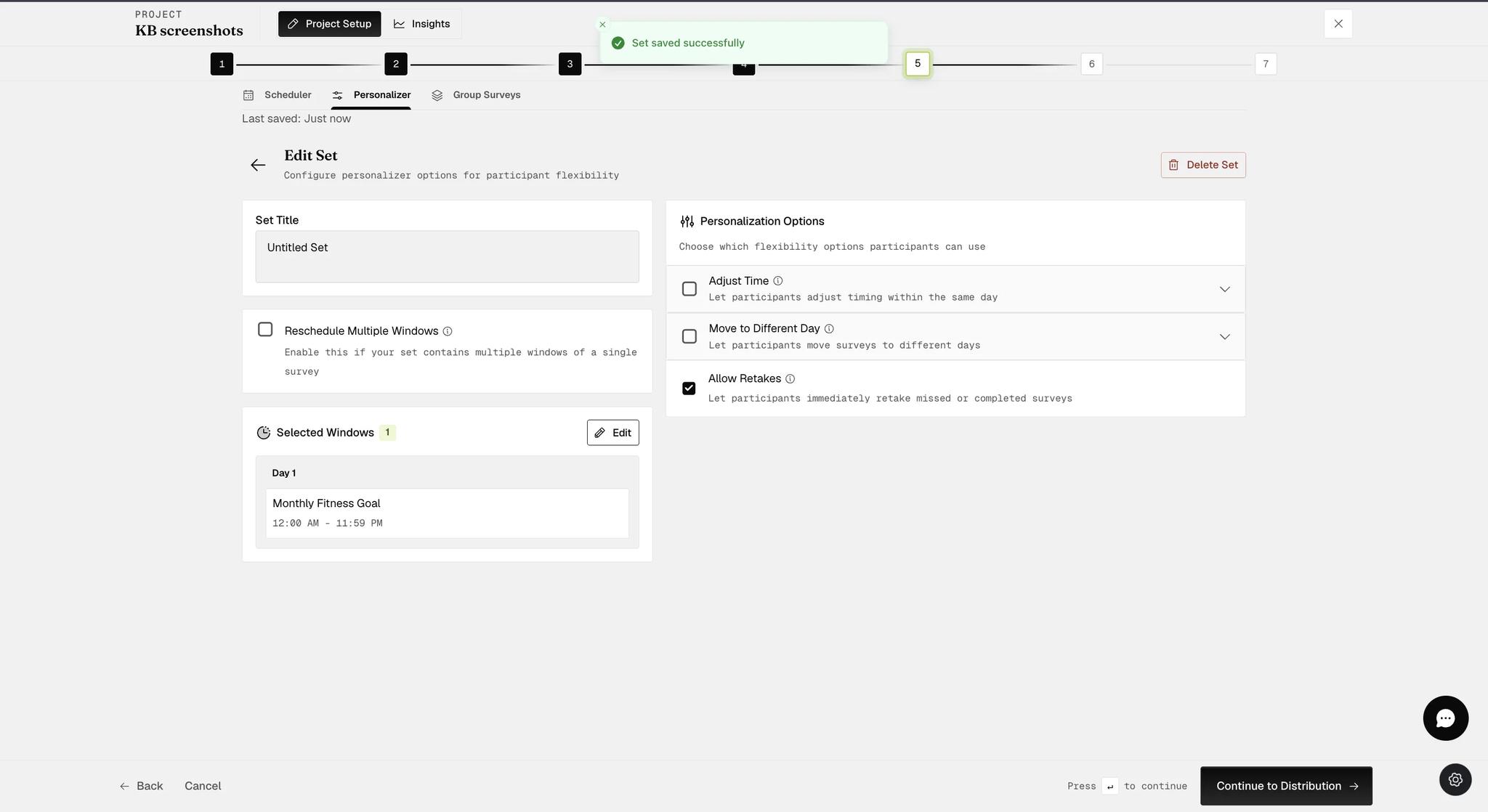The image size is (1488, 812).
Task: Click info icon beside Reschedule Multiple Windows
Action: click(x=448, y=331)
